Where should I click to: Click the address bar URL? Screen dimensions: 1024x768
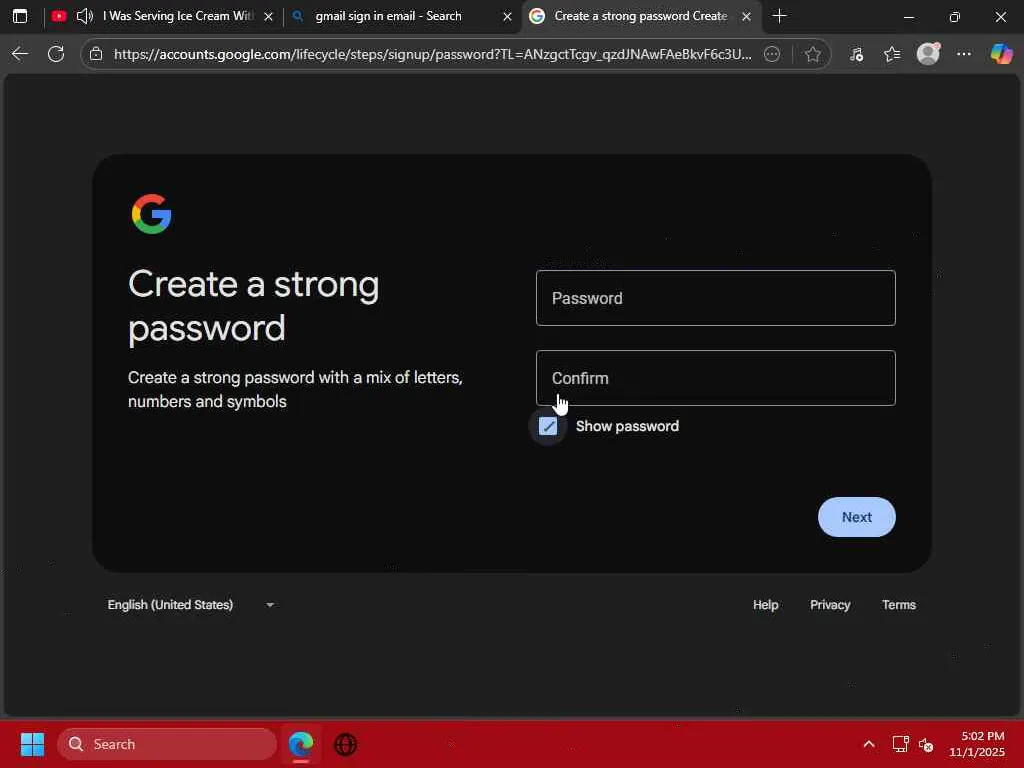point(432,54)
